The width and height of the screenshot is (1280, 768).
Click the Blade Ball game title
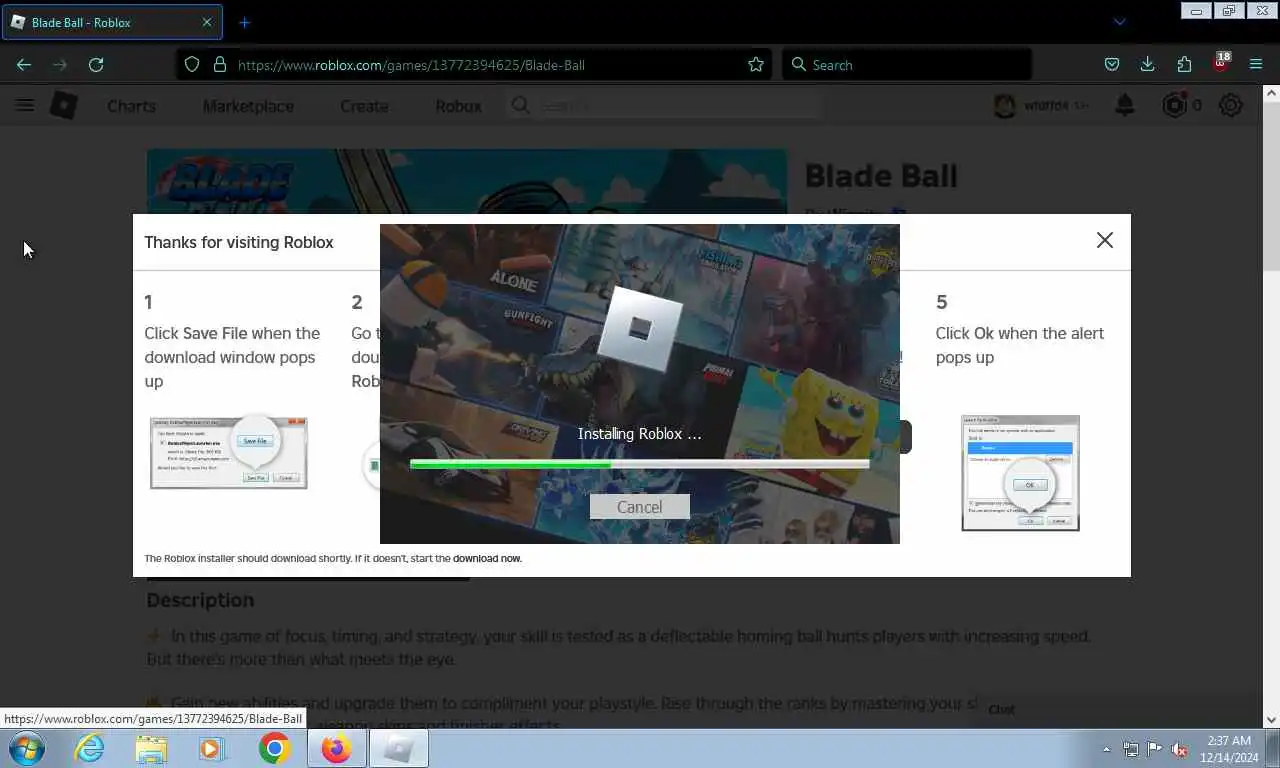[881, 176]
